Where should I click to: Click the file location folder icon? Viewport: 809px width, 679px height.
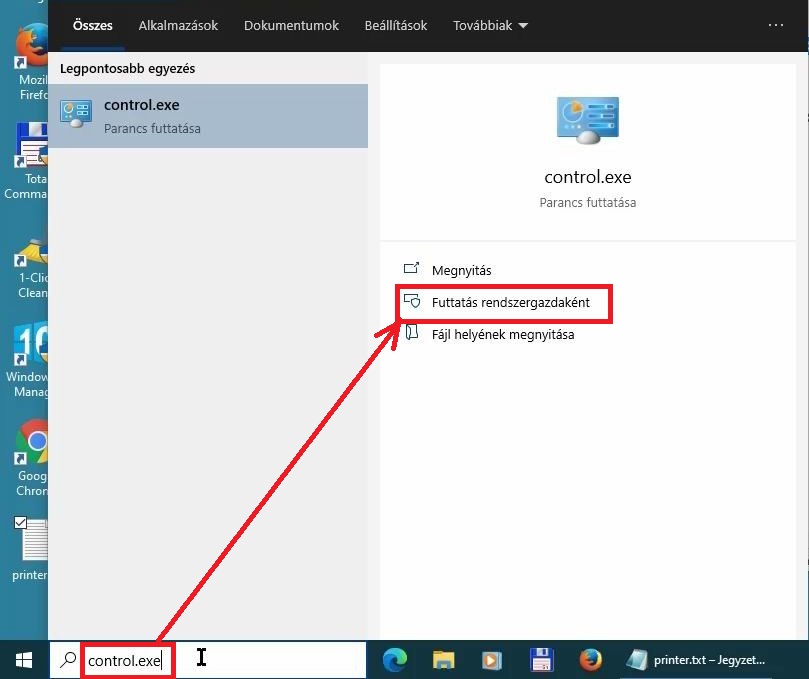coord(412,332)
